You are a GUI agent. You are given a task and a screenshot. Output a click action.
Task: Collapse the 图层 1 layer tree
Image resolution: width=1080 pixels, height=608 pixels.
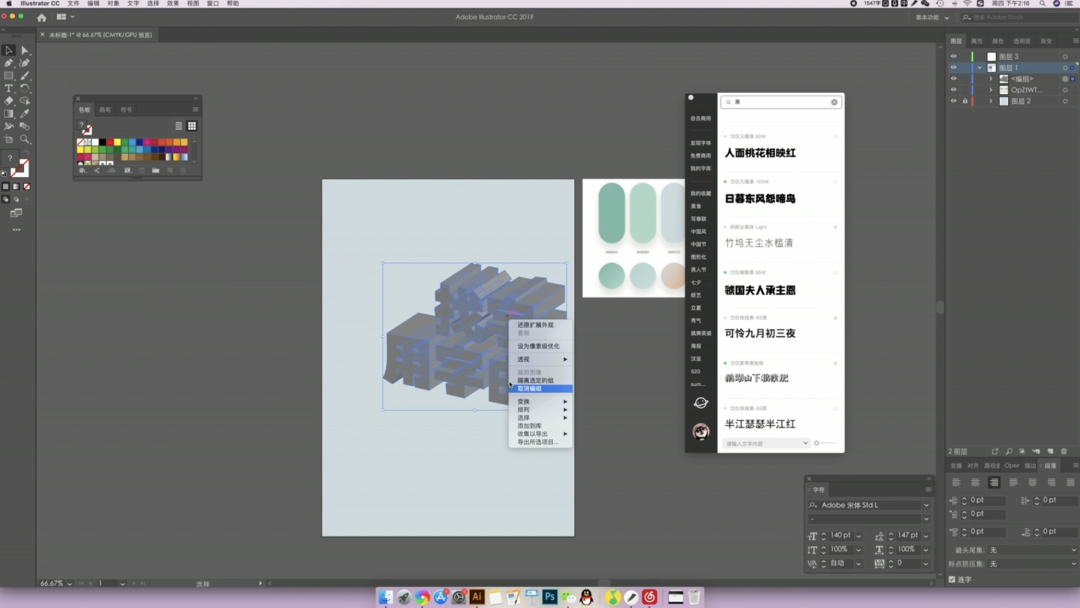point(980,68)
